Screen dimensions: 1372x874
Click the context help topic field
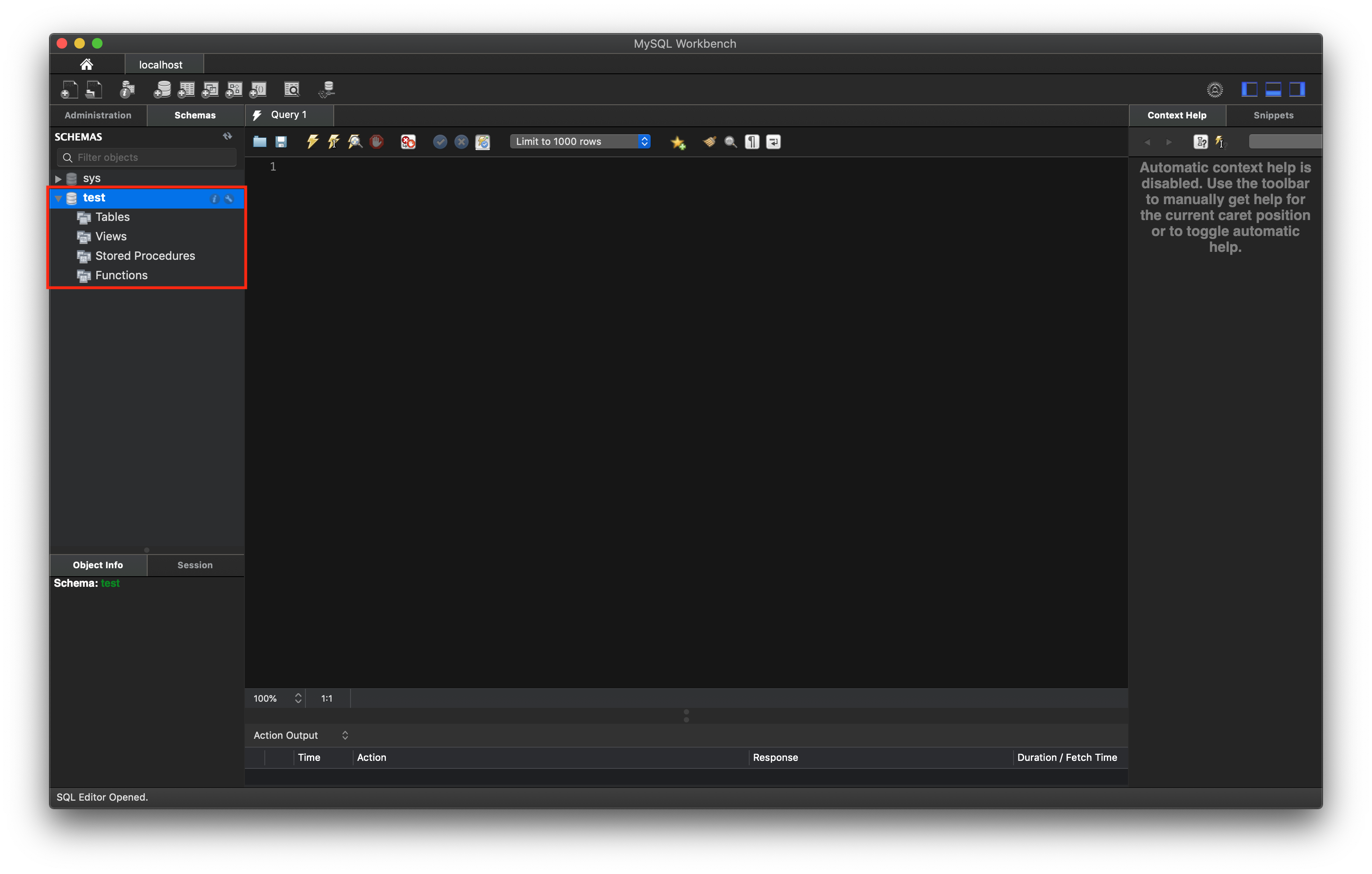click(1285, 142)
